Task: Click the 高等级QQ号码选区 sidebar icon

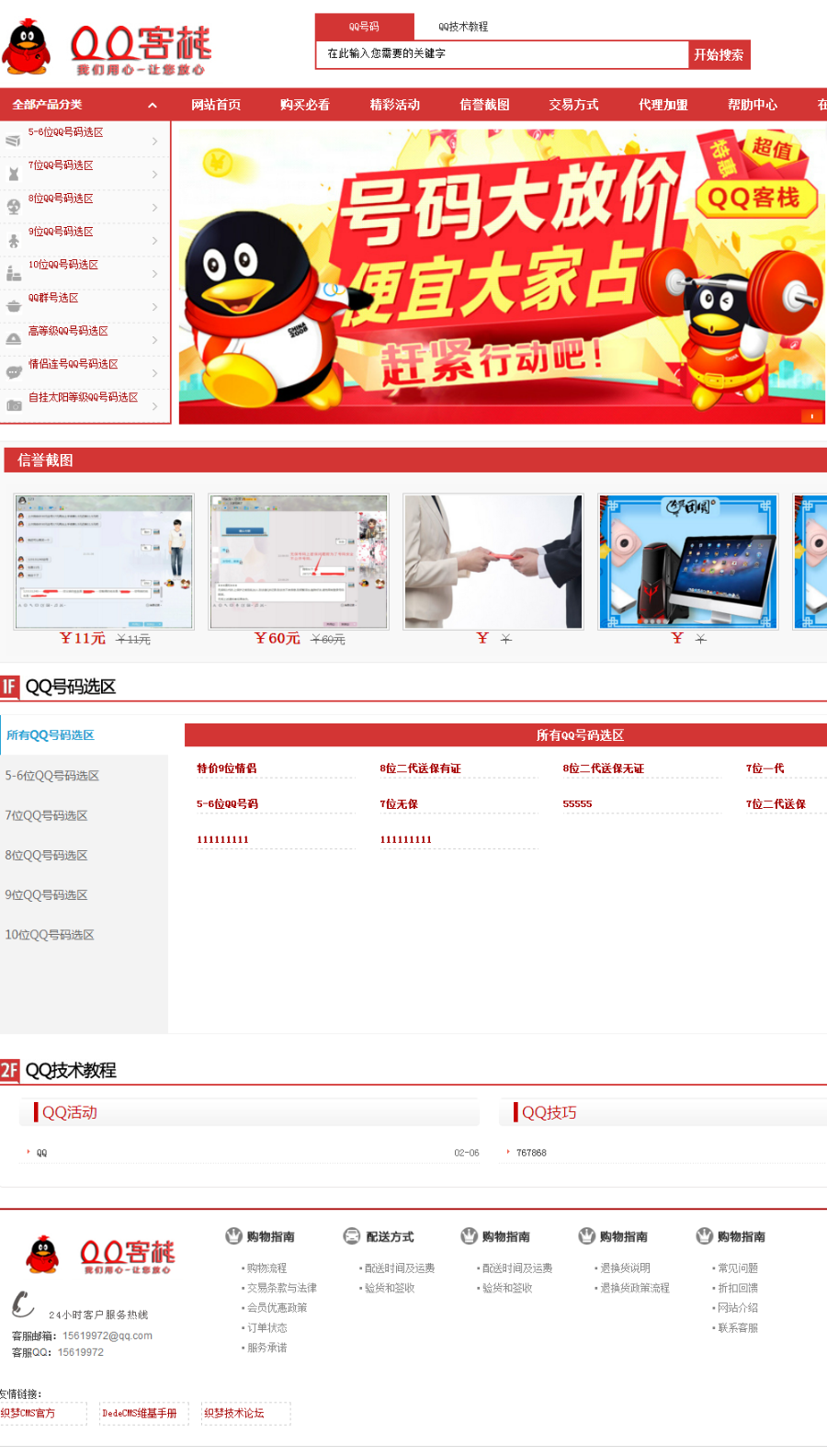Action: point(13,339)
